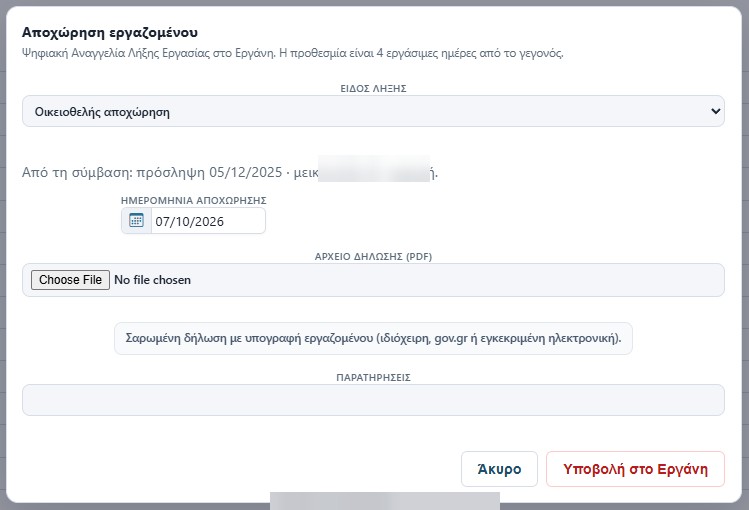Click the Ψηφιακή Αναγγελία Λήξης Εργασίας description
This screenshot has height=510, width=749.
tap(293, 53)
